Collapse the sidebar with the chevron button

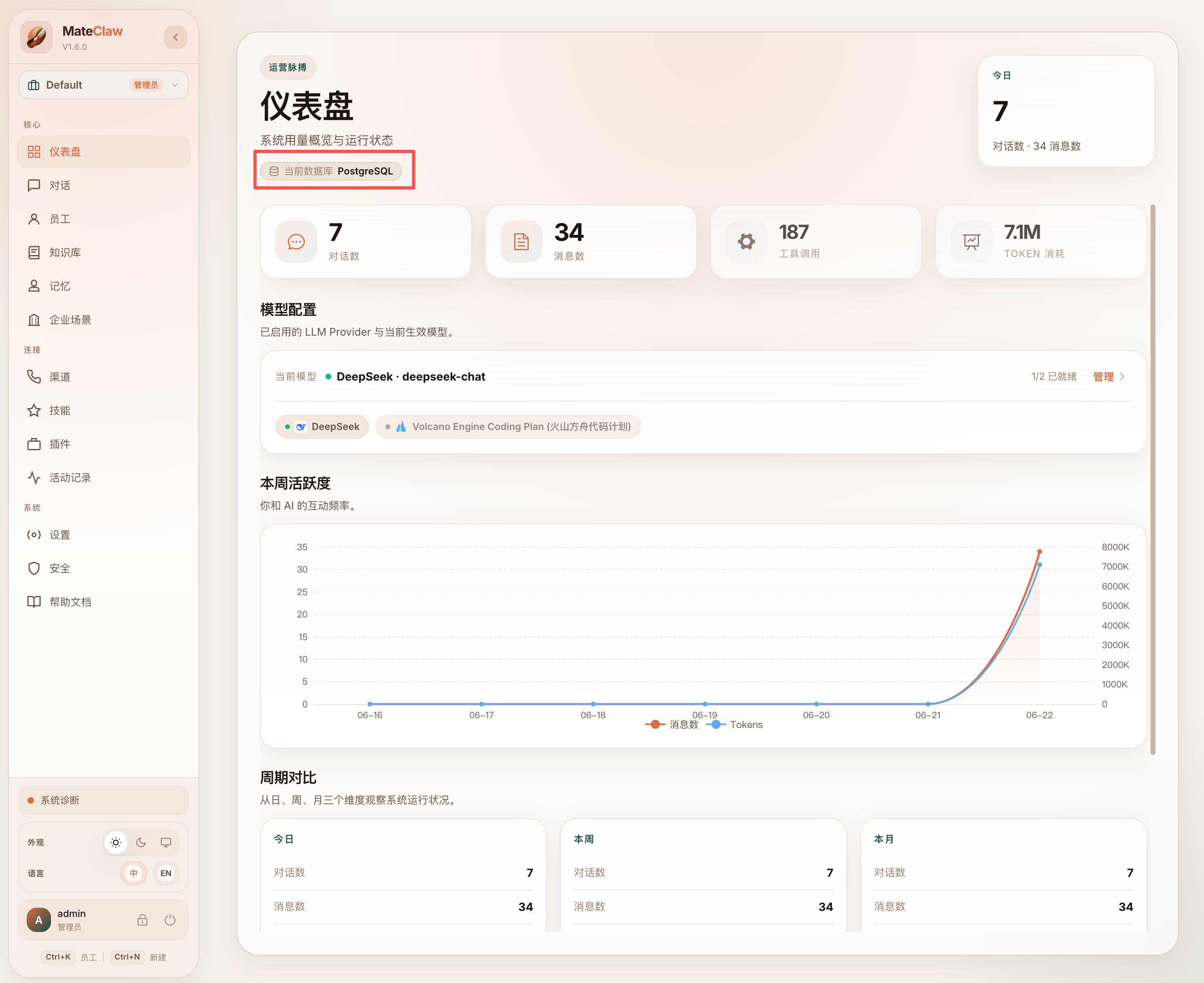click(x=176, y=37)
